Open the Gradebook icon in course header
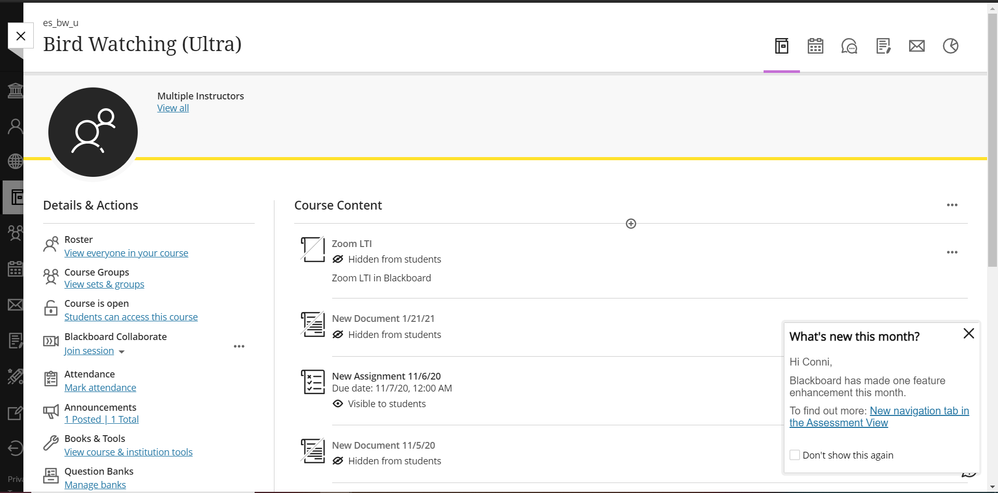This screenshot has height=493, width=998. coord(883,46)
